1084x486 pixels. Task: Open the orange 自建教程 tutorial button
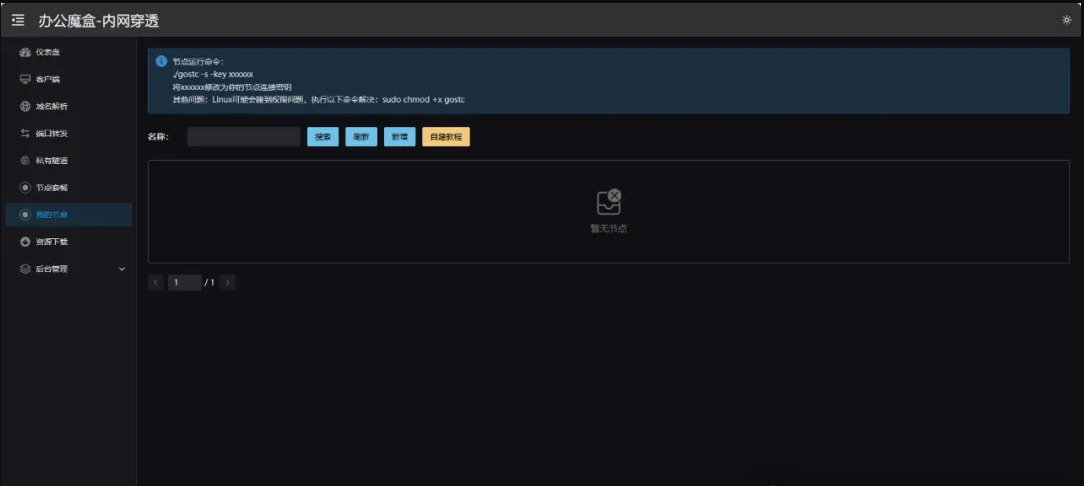[446, 137]
